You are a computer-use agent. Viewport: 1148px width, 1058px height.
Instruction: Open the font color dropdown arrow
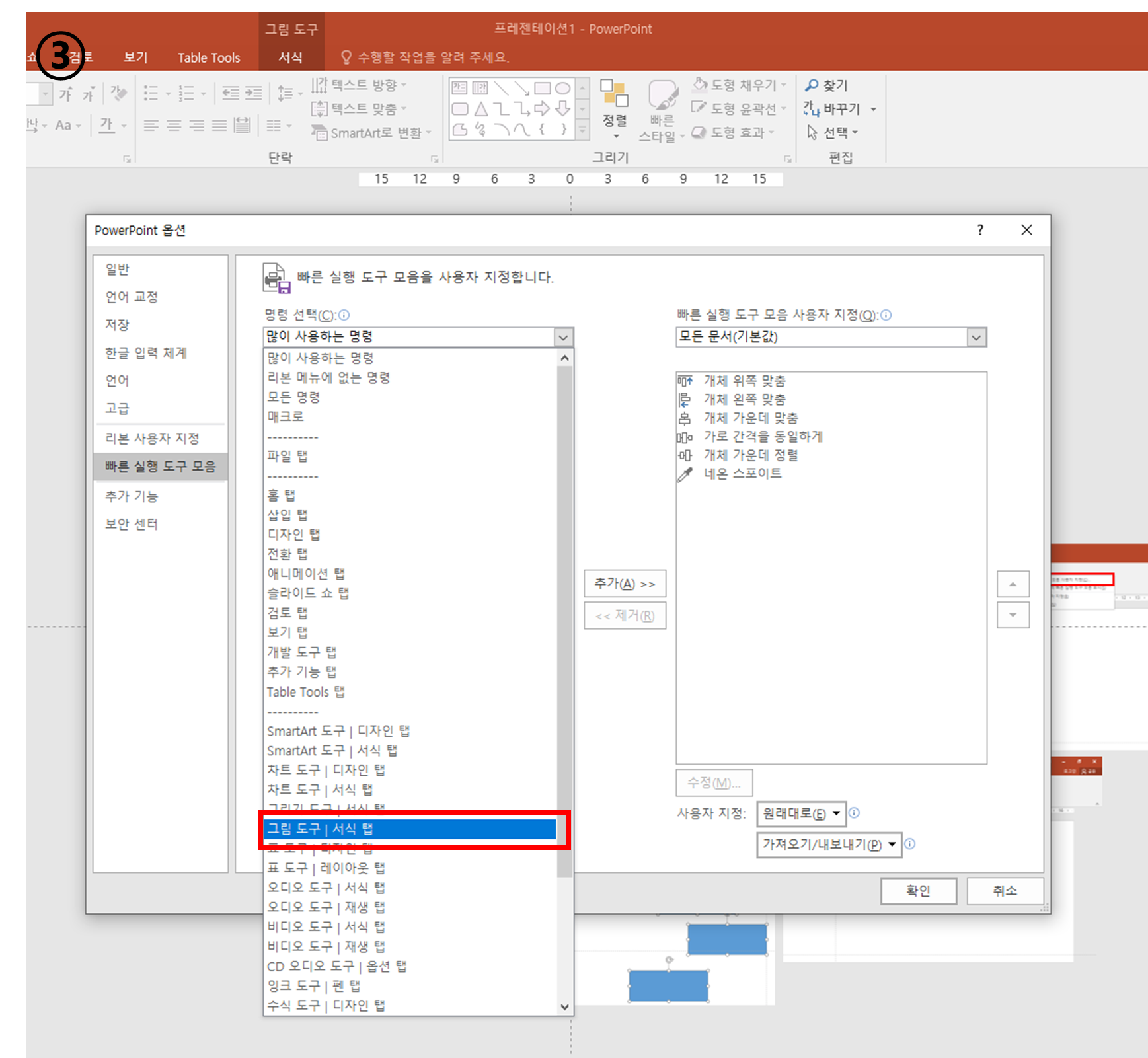tap(124, 126)
